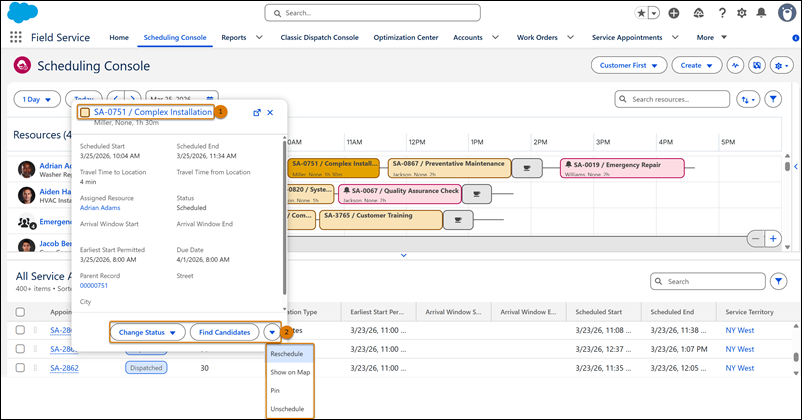Expand the Work Orders tab chevron
Viewport: 802px width, 420px height.
[x=570, y=37]
